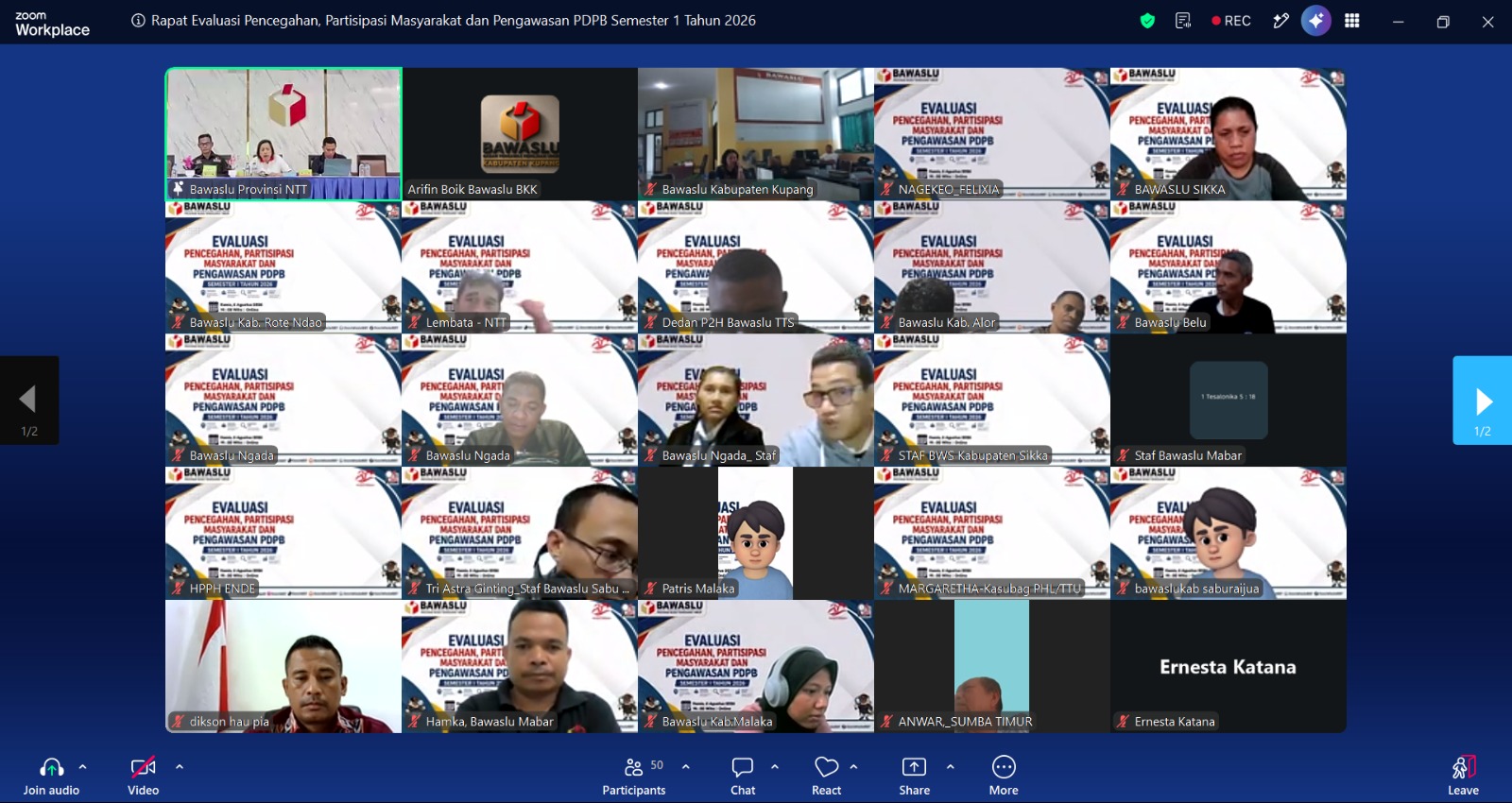This screenshot has width=1512, height=803.
Task: Click the REC recording indicator
Action: pyautogui.click(x=1231, y=21)
